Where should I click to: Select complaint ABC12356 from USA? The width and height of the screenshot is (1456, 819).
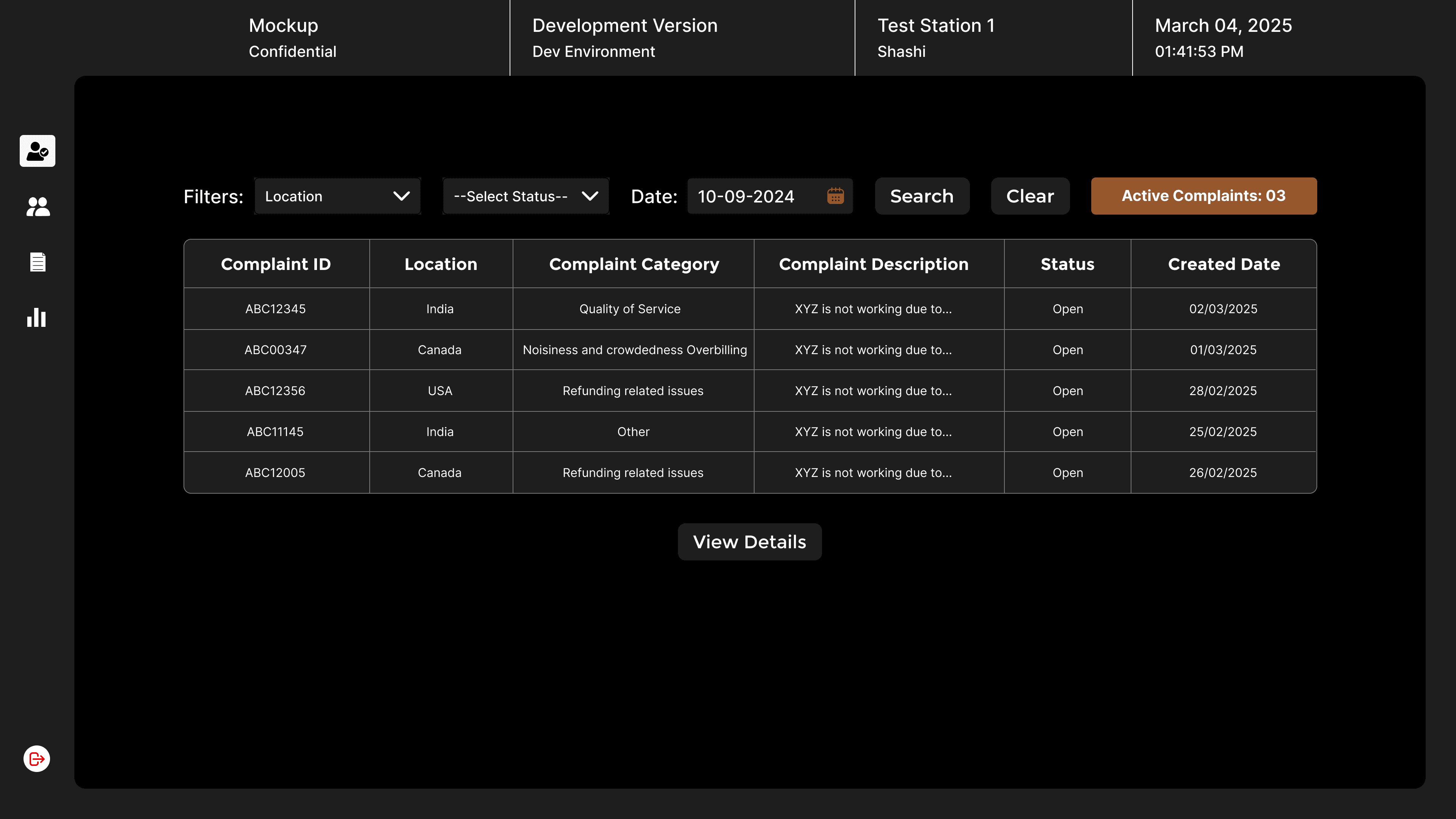[275, 391]
